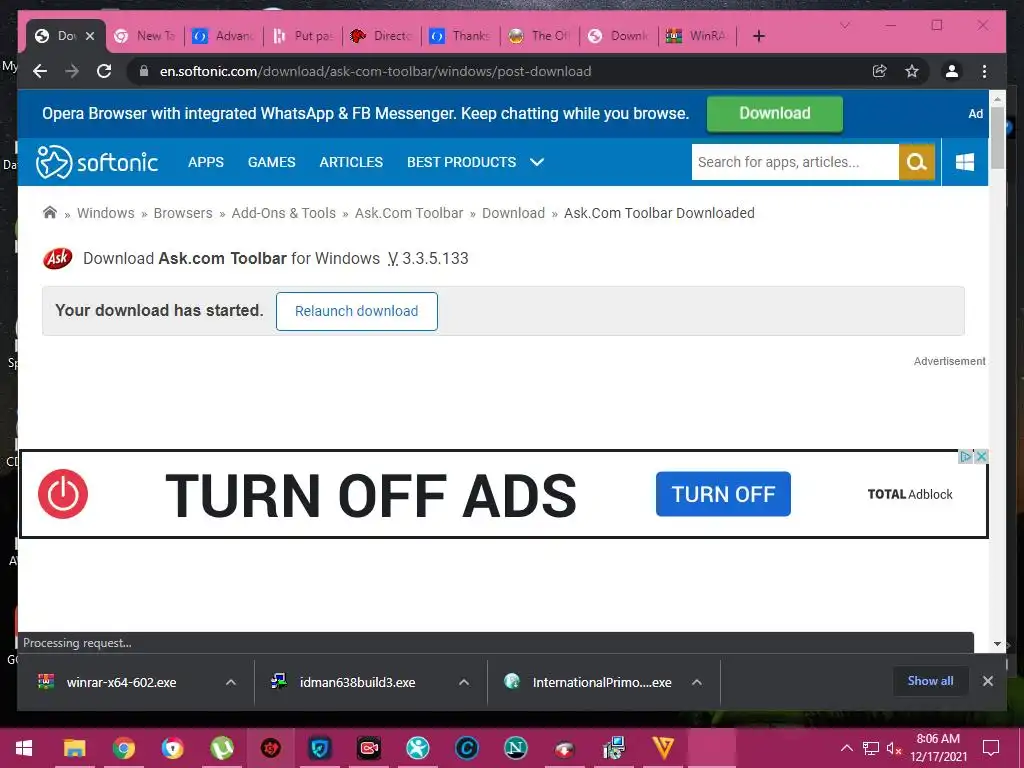1024x768 pixels.
Task: Open the Chrome profile icon
Action: pos(952,71)
